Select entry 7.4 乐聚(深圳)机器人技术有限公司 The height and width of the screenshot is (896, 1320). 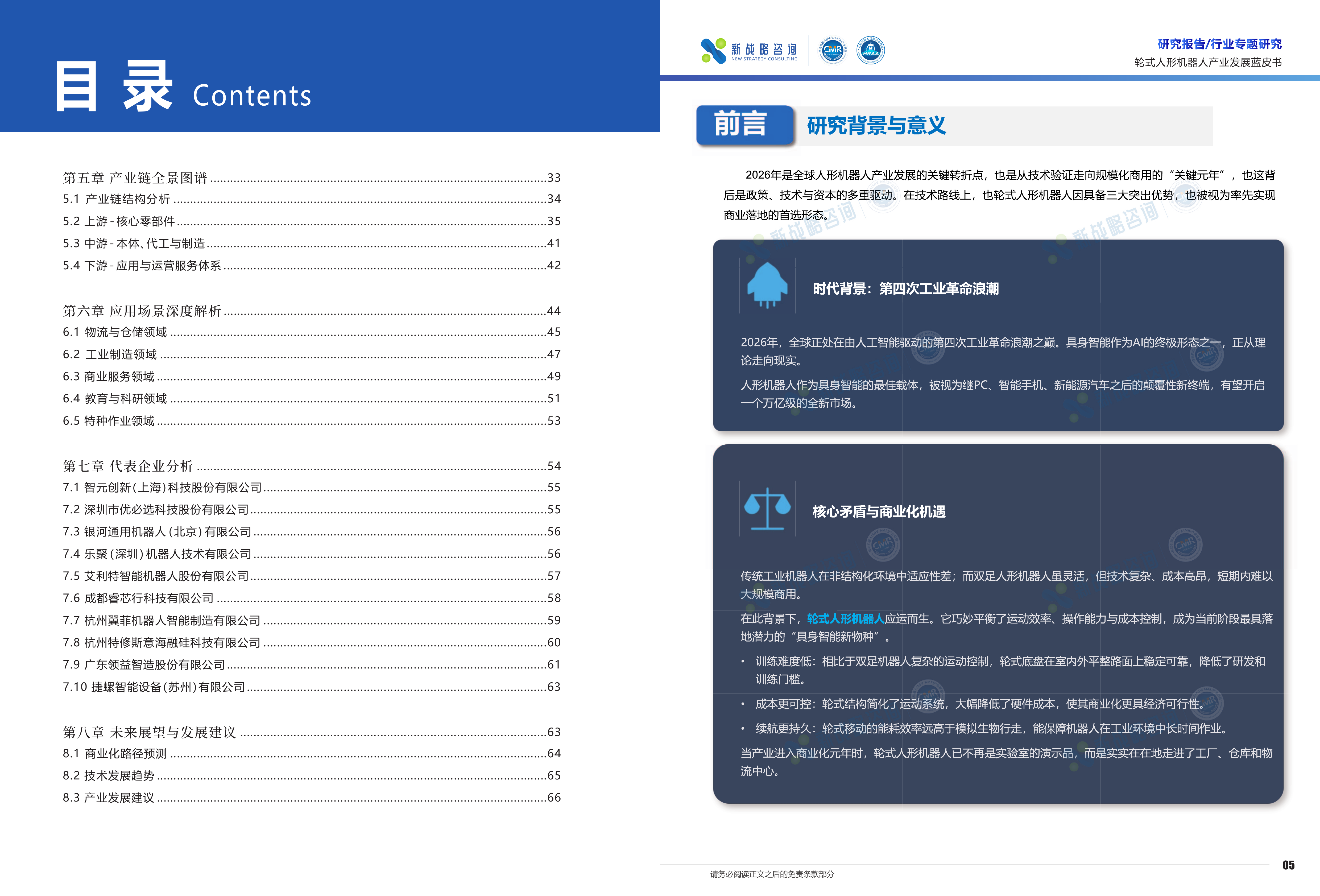(x=311, y=554)
